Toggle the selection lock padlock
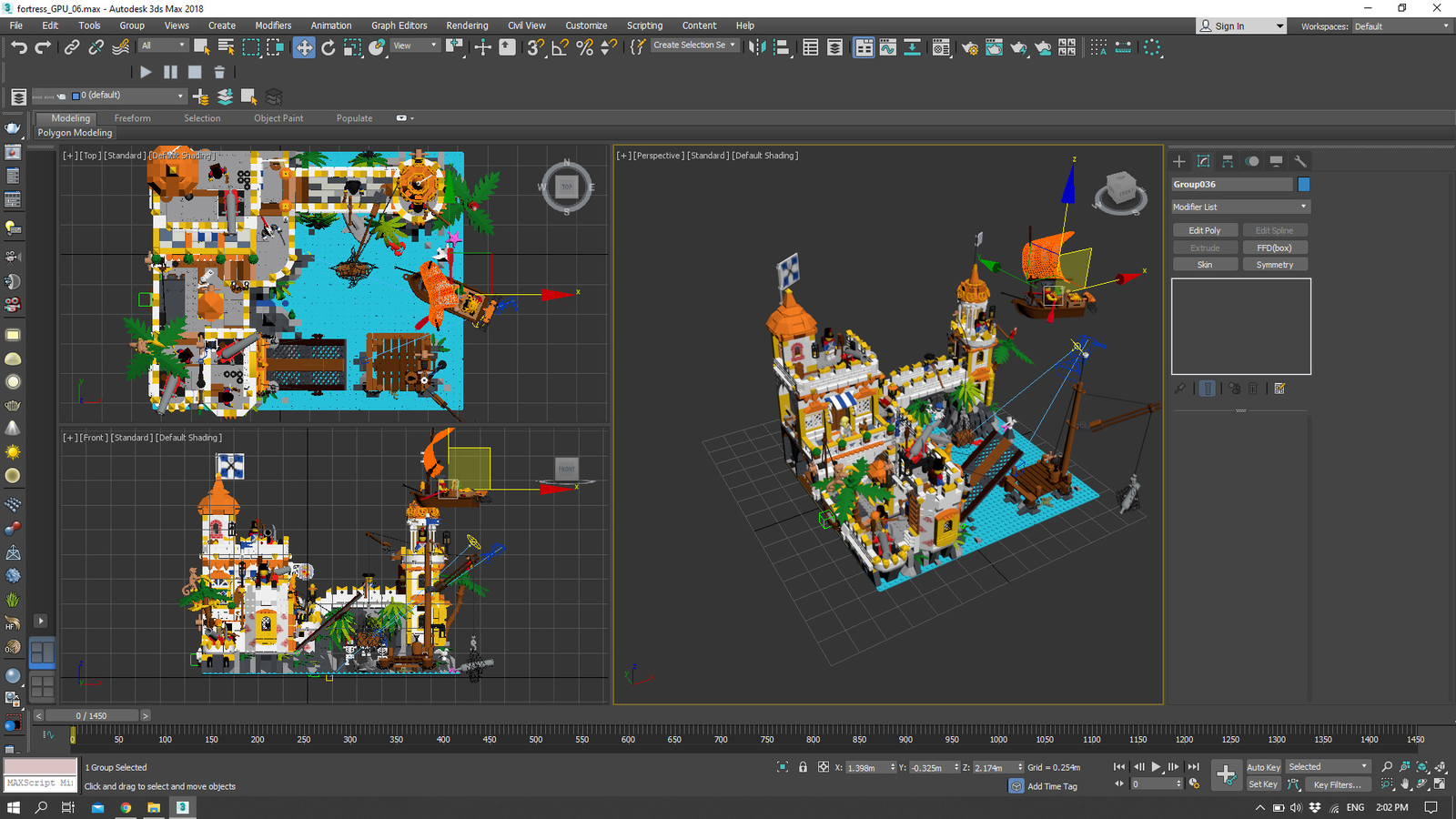The height and width of the screenshot is (819, 1456). (803, 767)
